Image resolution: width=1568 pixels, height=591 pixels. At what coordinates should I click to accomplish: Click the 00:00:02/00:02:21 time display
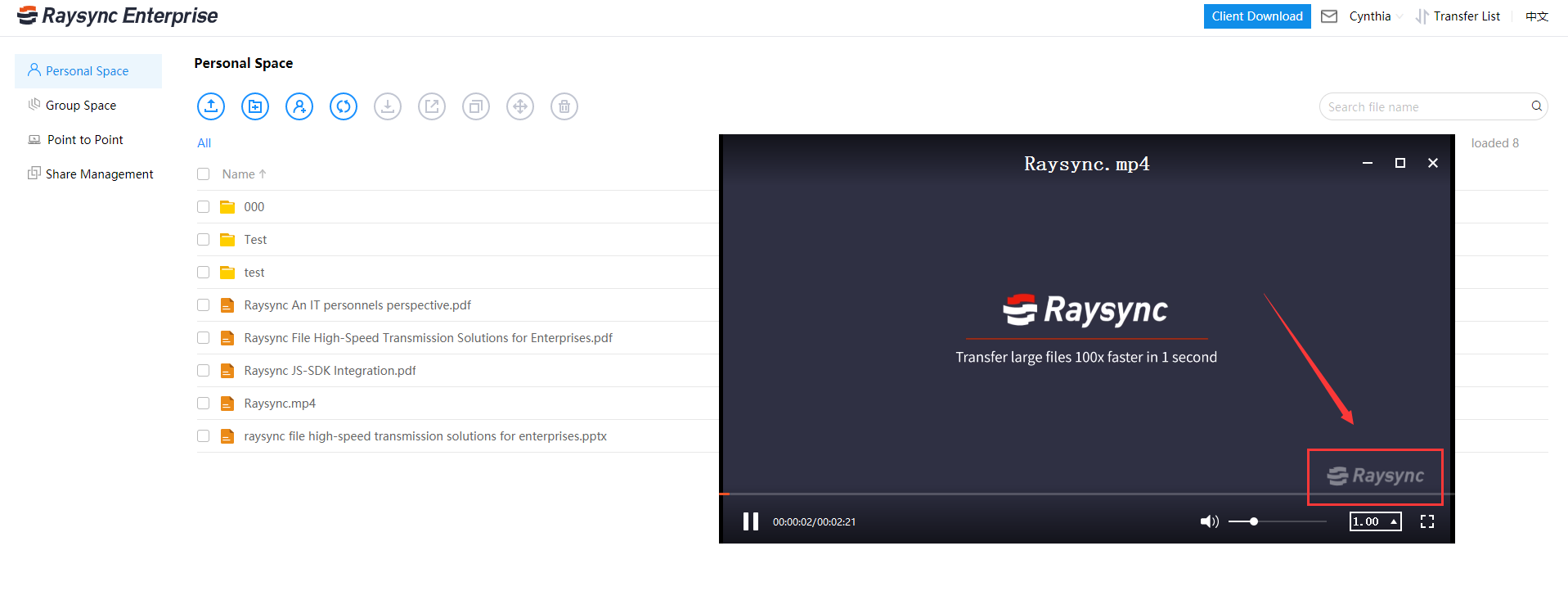[x=814, y=521]
